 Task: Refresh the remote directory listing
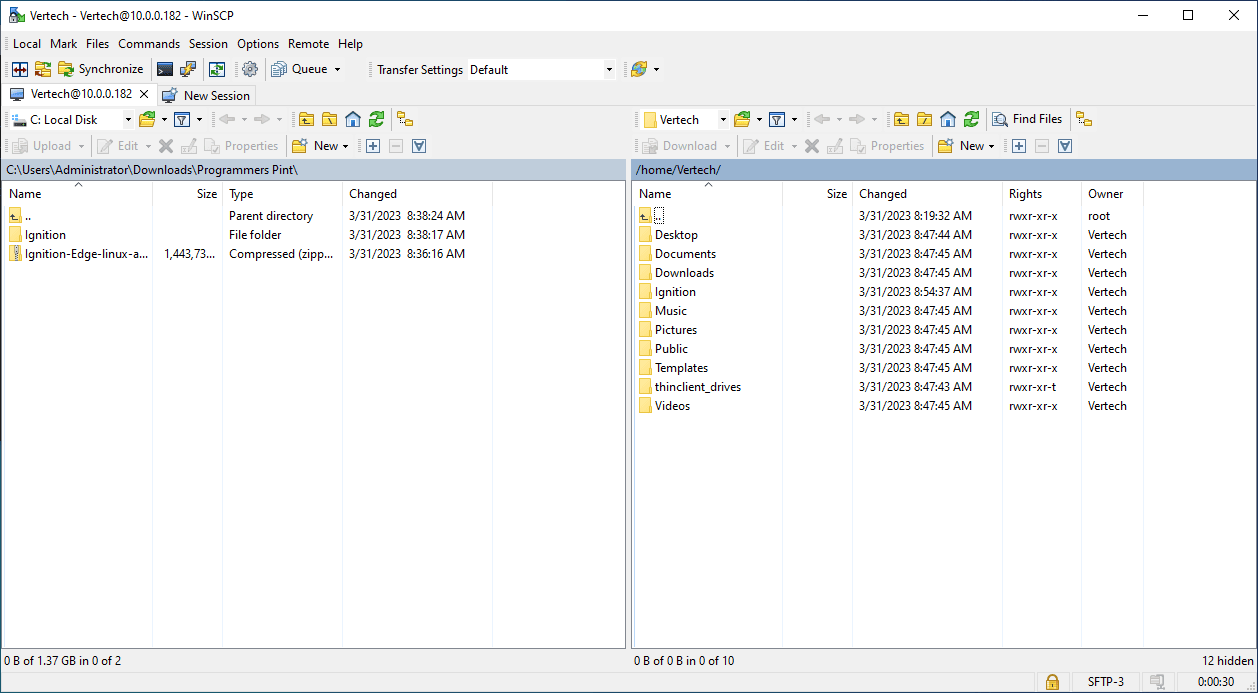[971, 119]
